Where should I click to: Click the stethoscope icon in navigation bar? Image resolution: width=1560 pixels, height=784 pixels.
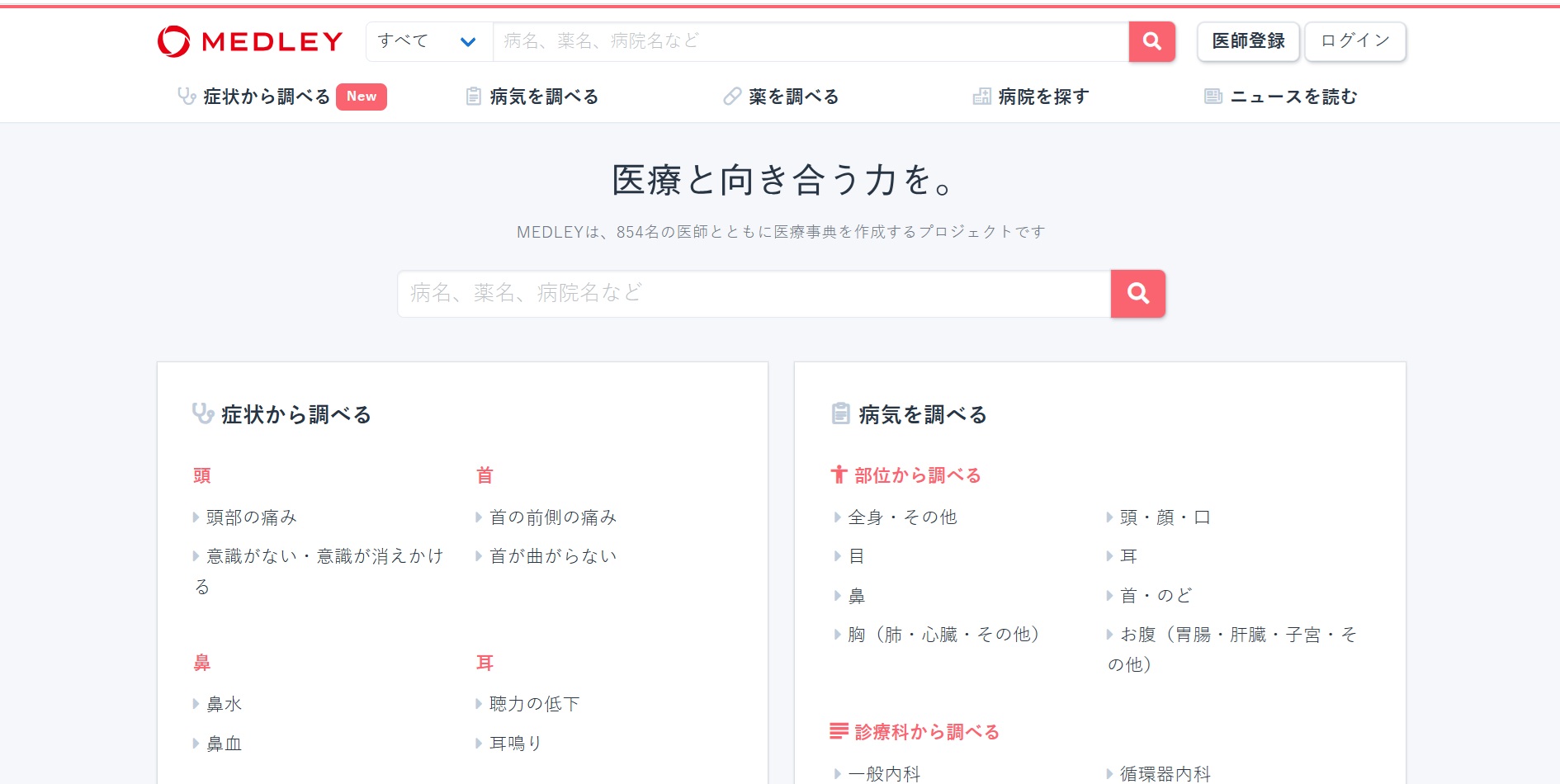187,97
